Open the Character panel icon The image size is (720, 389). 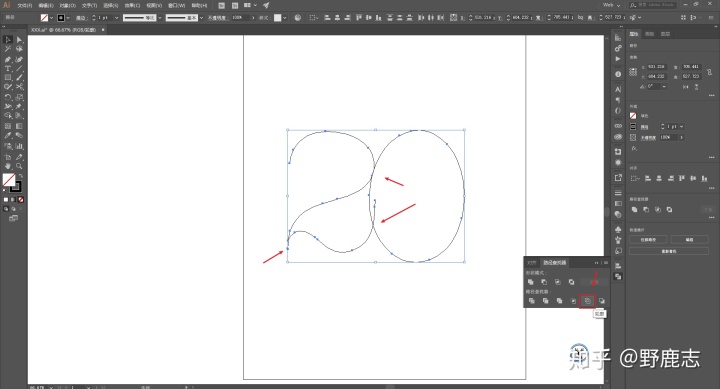[x=618, y=89]
